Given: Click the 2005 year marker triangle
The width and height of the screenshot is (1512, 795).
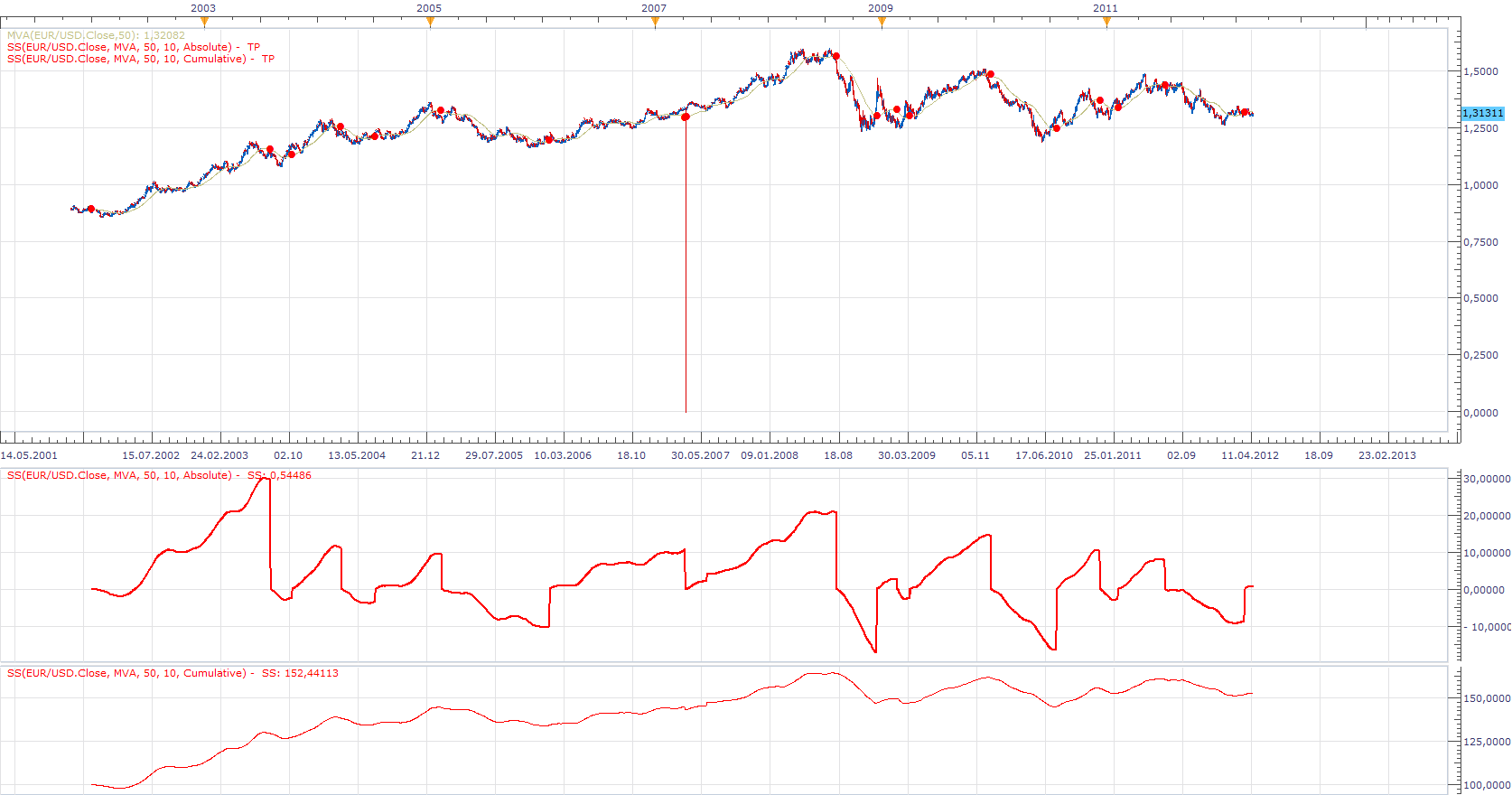Looking at the screenshot, I should [x=430, y=23].
